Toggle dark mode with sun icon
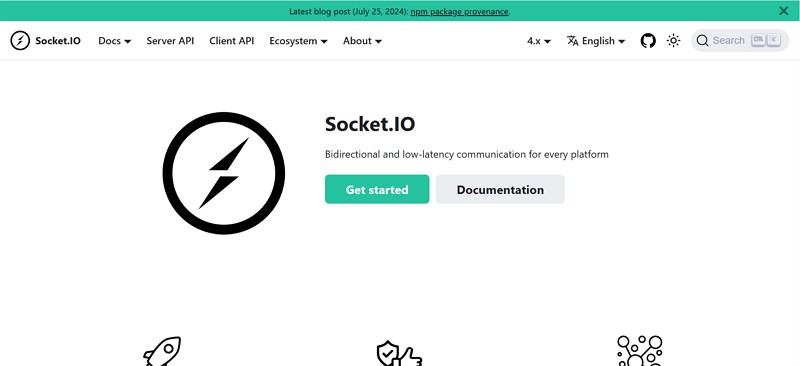Screen dimensions: 800x366 673,41
